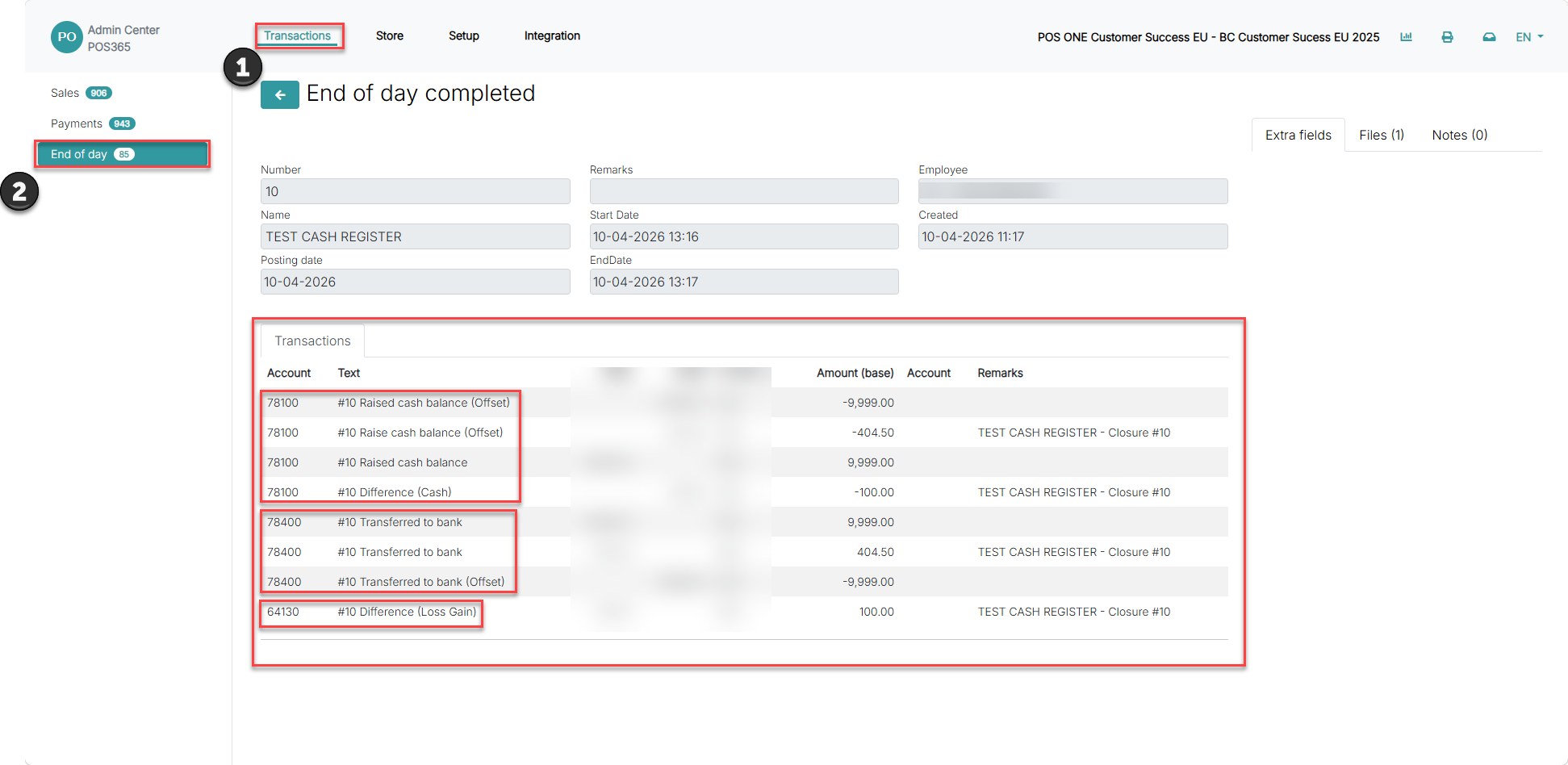Click the cloud inbox icon
Image resolution: width=1568 pixels, height=765 pixels.
pyautogui.click(x=1489, y=37)
